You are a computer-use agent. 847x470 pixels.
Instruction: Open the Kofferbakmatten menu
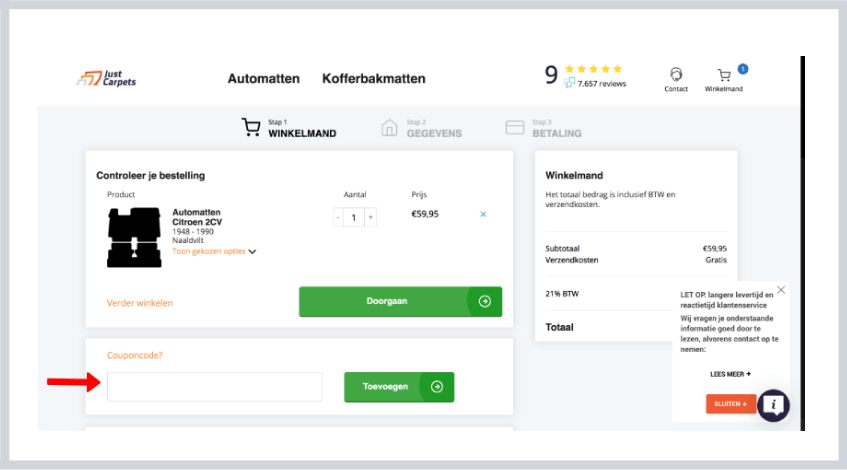click(373, 79)
